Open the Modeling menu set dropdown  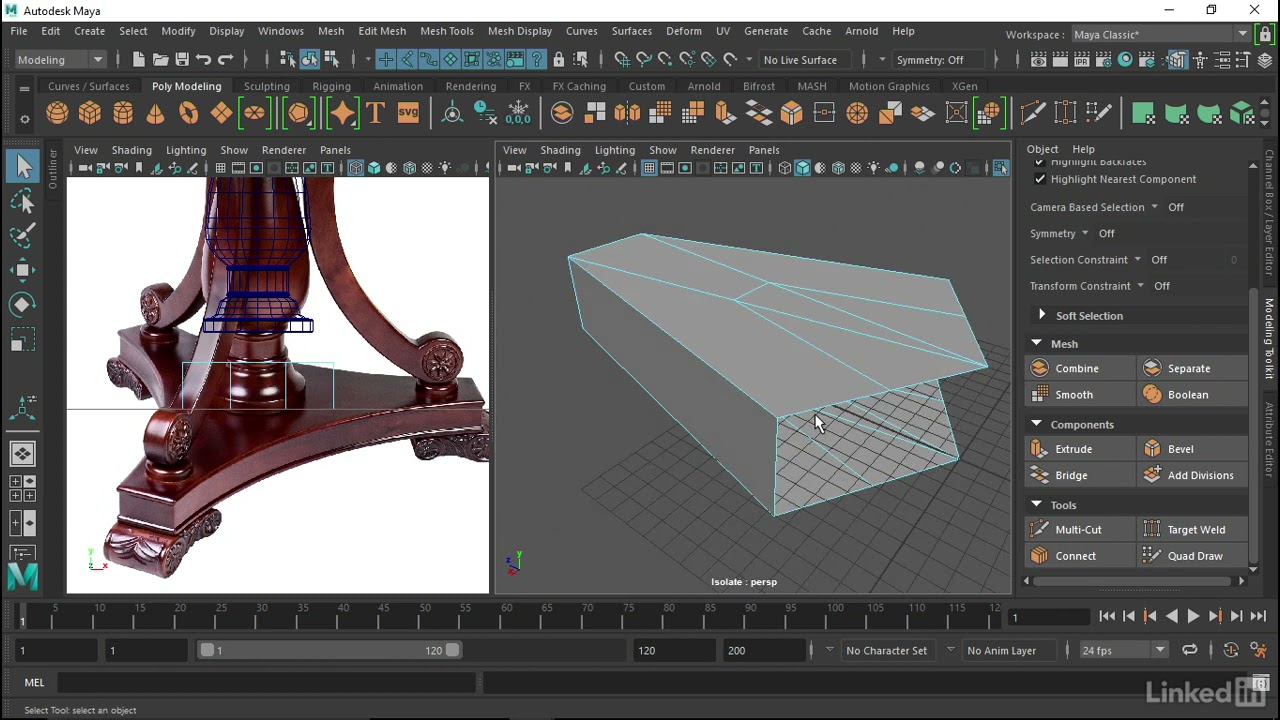point(60,60)
